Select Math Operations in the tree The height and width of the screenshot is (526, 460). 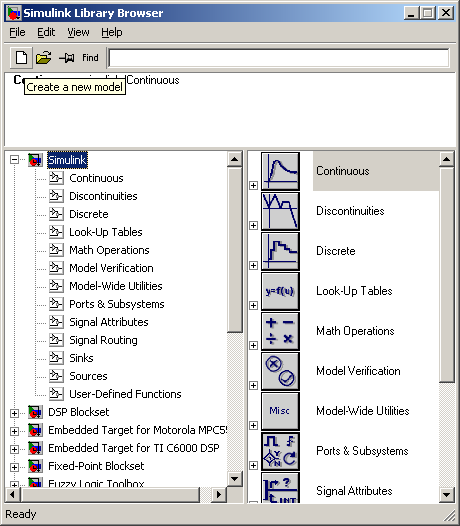109,250
